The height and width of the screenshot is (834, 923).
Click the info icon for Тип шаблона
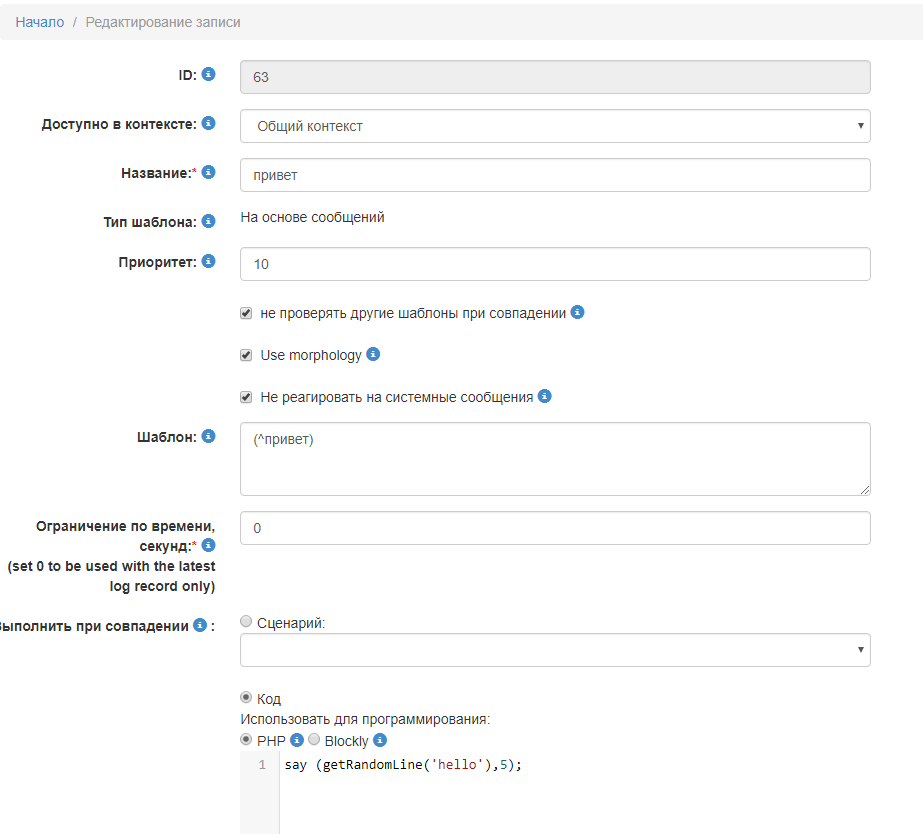coord(207,221)
